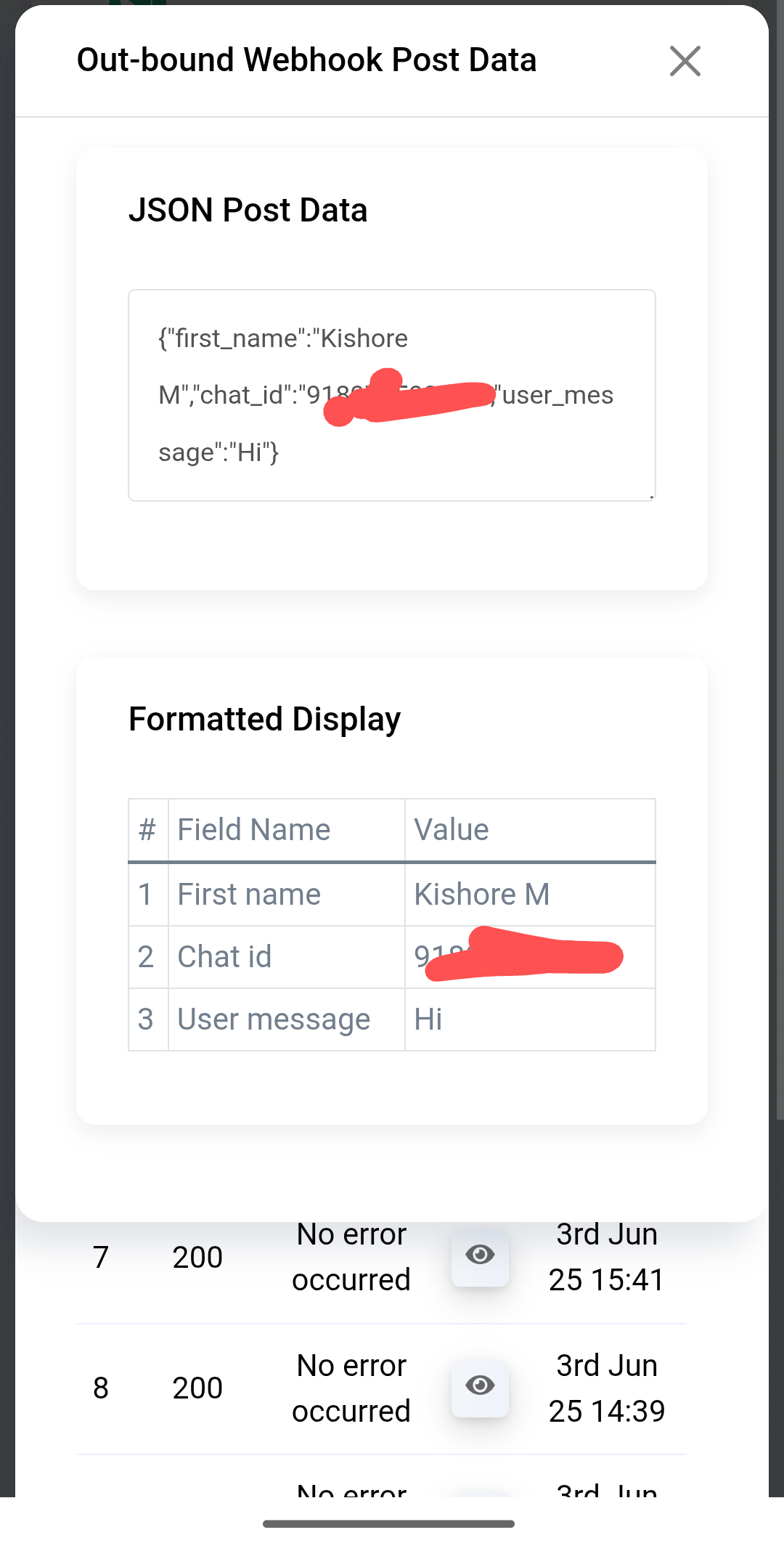The image size is (784, 1543).
Task: View post data for row 8
Action: click(480, 1387)
